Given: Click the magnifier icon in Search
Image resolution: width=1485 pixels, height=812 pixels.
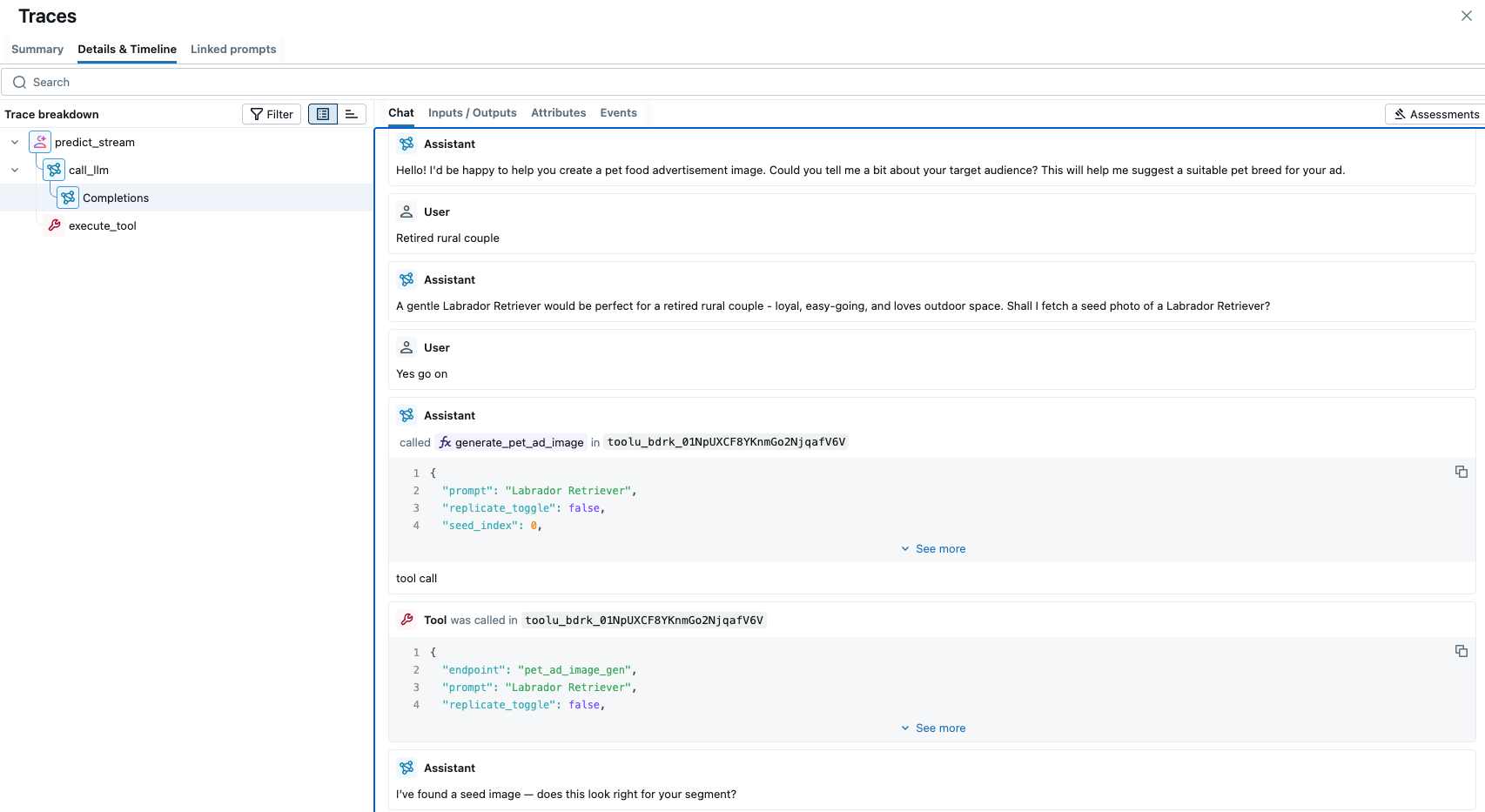Looking at the screenshot, I should [19, 83].
